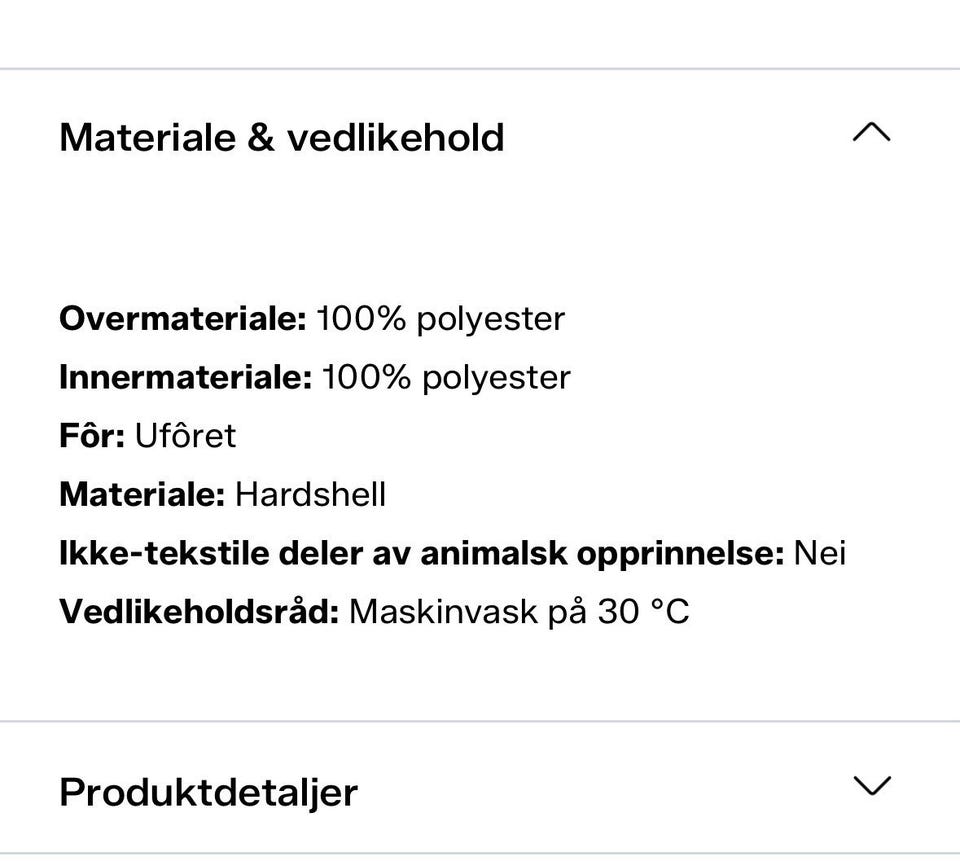Select the Maskinvask på 30 °C text
Image resolution: width=960 pixels, height=861 pixels.
pos(519,613)
